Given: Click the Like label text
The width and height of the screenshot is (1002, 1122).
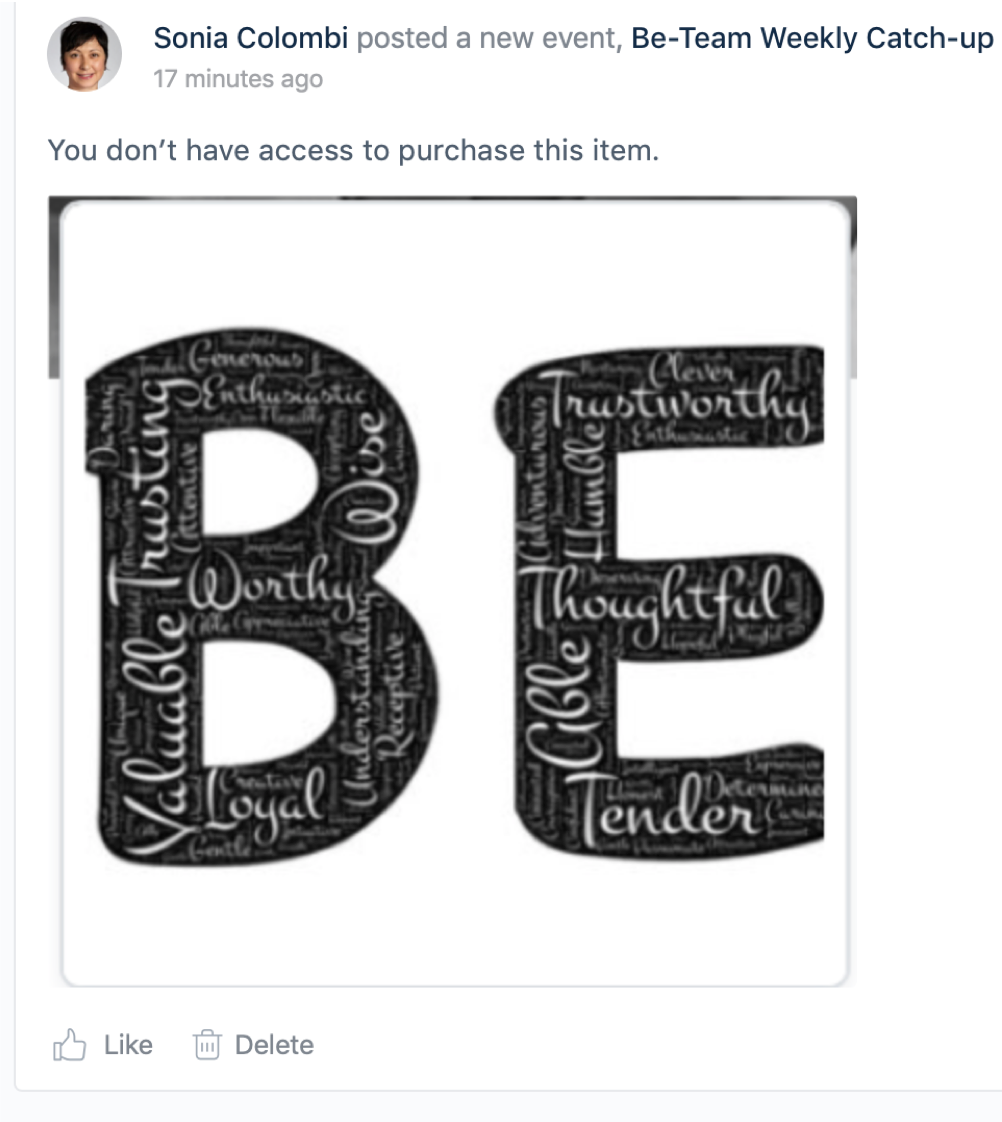Looking at the screenshot, I should [x=128, y=1045].
